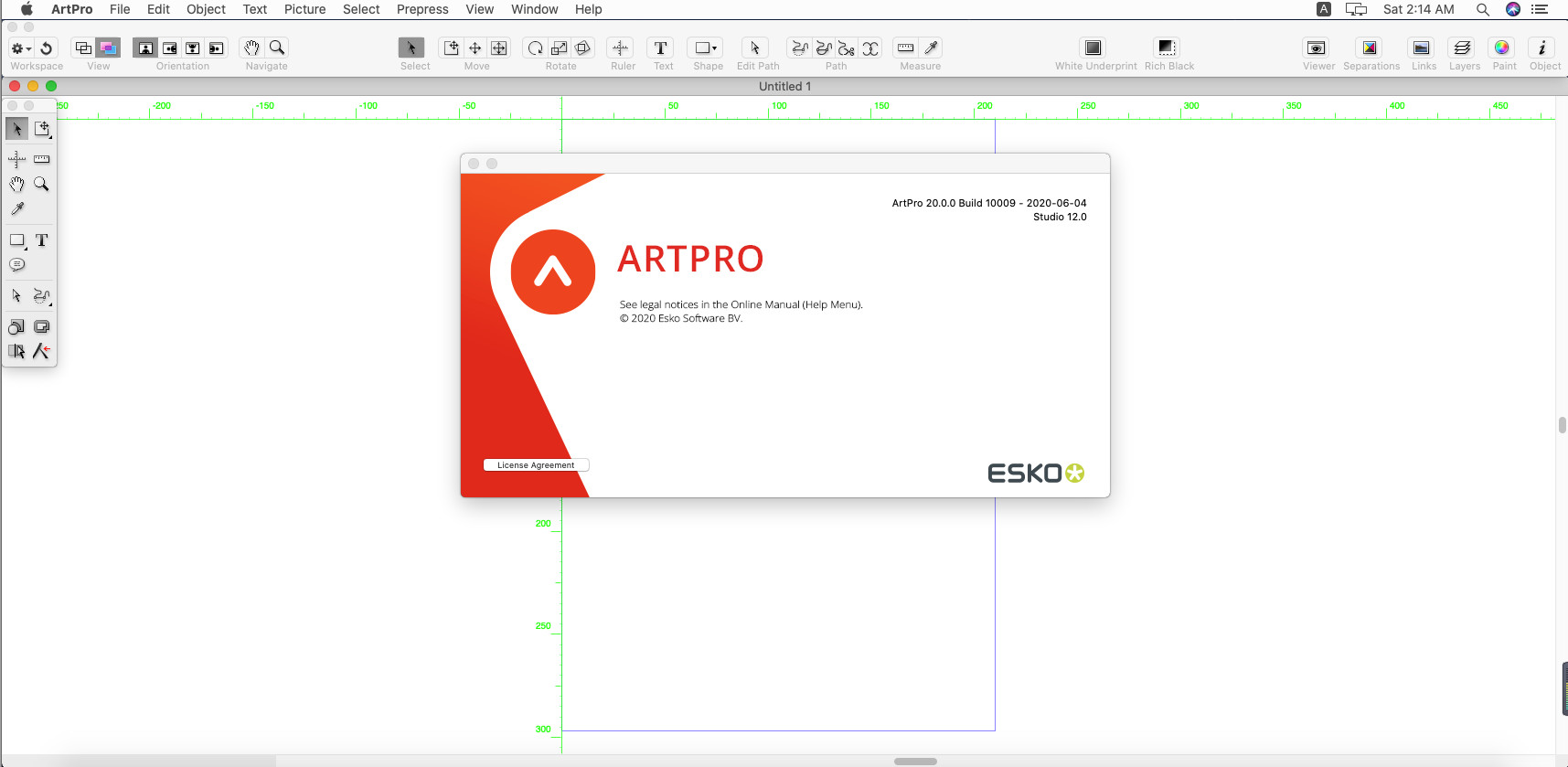The image size is (1568, 767).
Task: Click the Measure ruler icon in toolbar
Action: pos(906,48)
